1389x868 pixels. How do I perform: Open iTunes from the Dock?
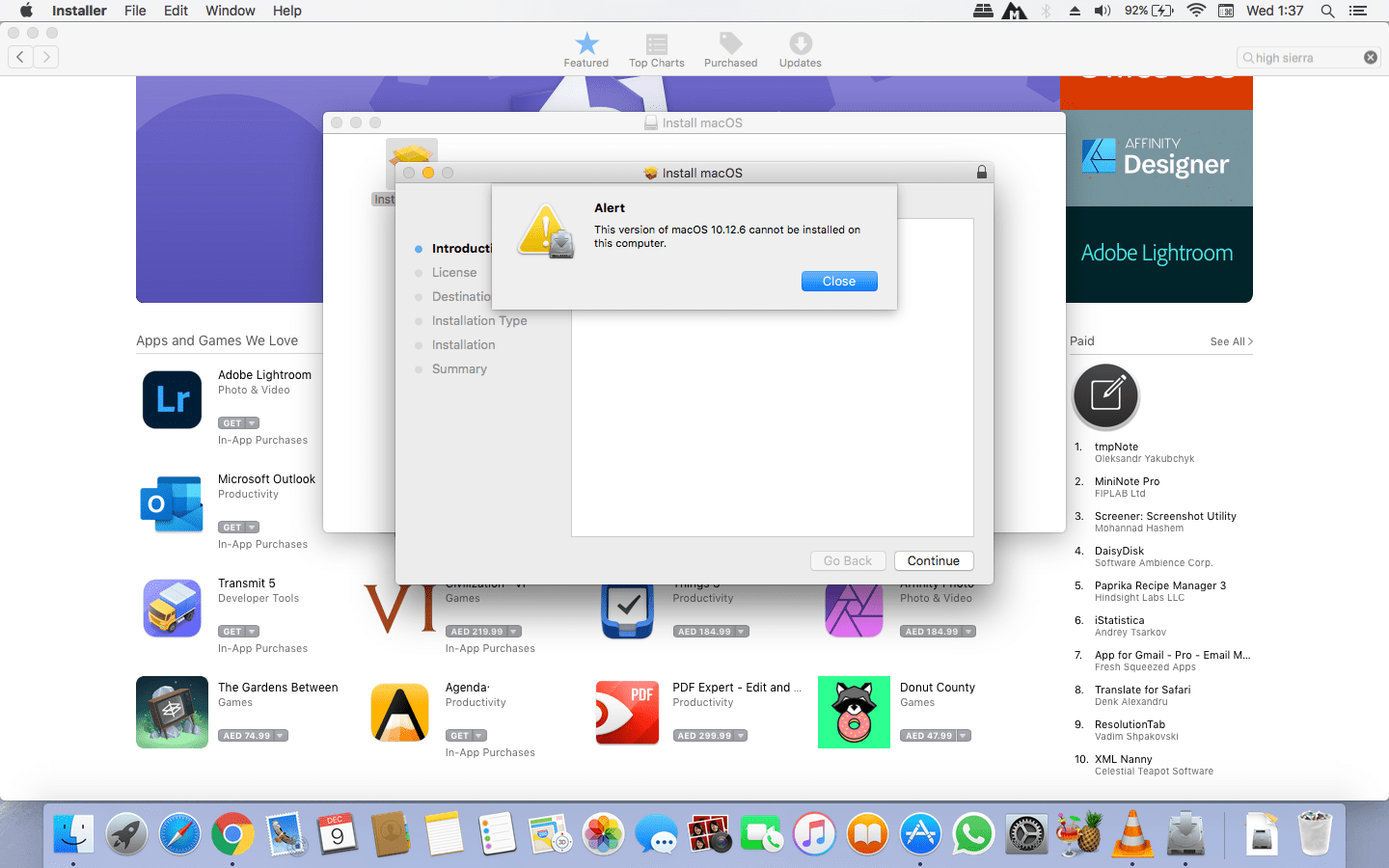pyautogui.click(x=815, y=834)
